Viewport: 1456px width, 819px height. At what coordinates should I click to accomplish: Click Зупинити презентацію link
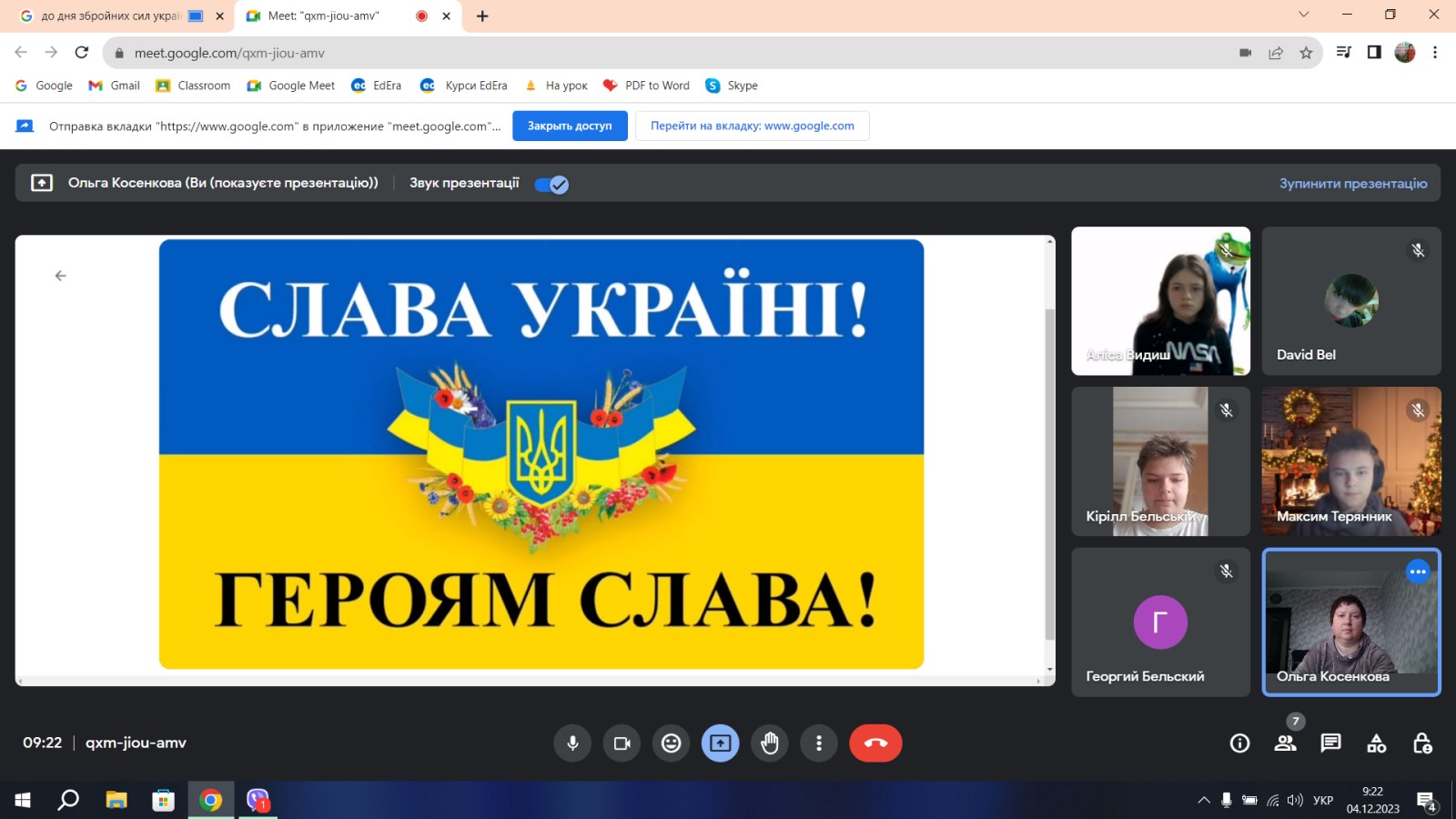click(1352, 184)
